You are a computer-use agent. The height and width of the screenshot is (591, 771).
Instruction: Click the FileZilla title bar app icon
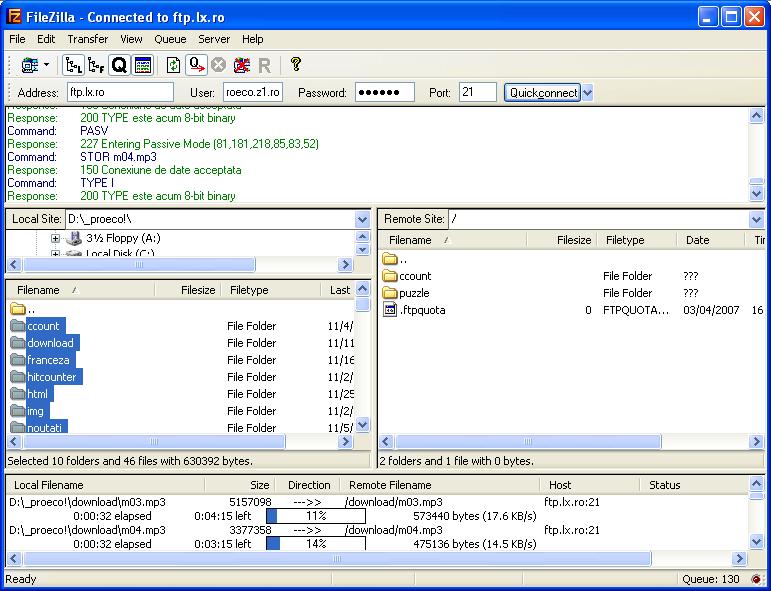click(x=15, y=17)
